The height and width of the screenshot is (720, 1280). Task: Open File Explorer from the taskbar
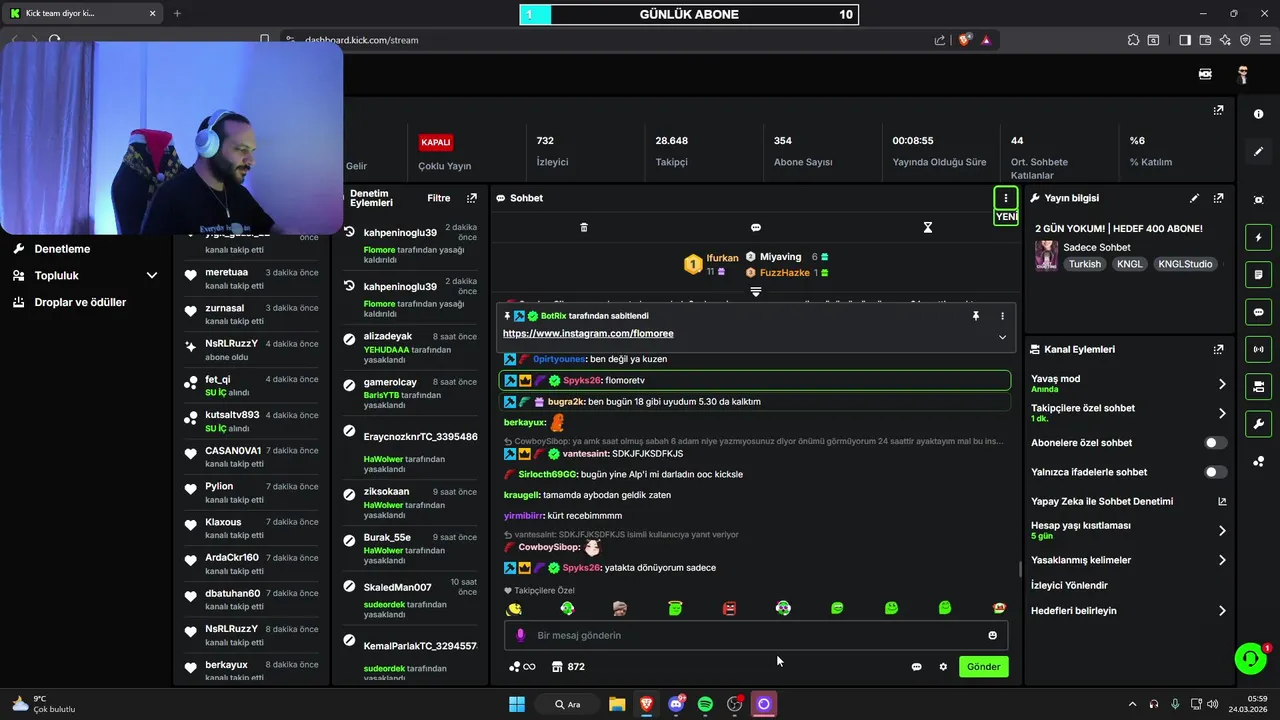[617, 704]
